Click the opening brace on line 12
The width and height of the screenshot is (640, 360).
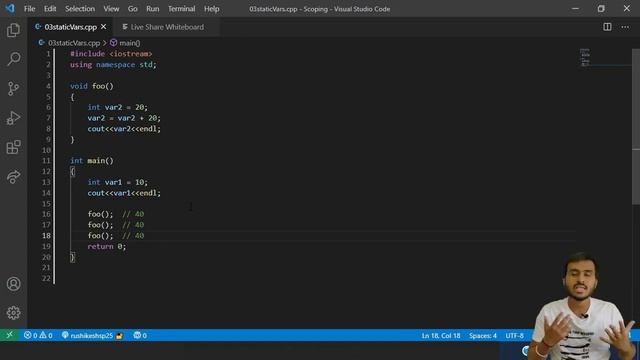(x=72, y=171)
